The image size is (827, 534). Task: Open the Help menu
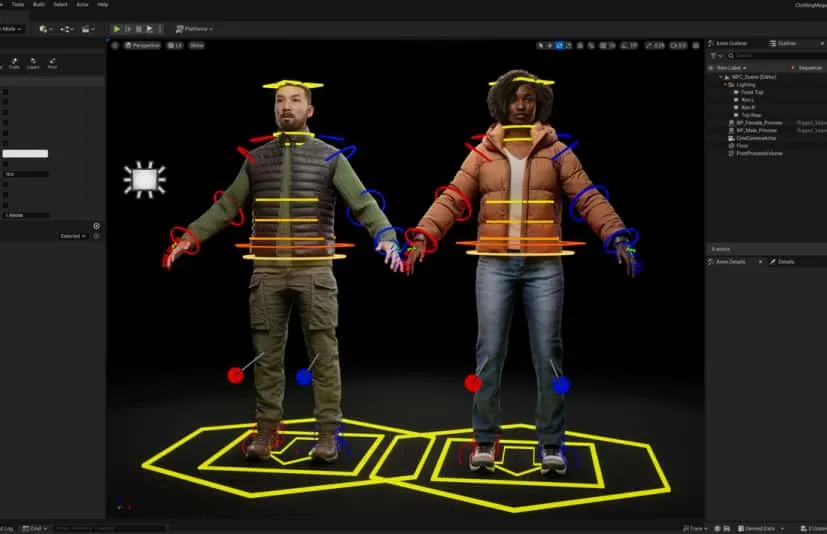103,4
